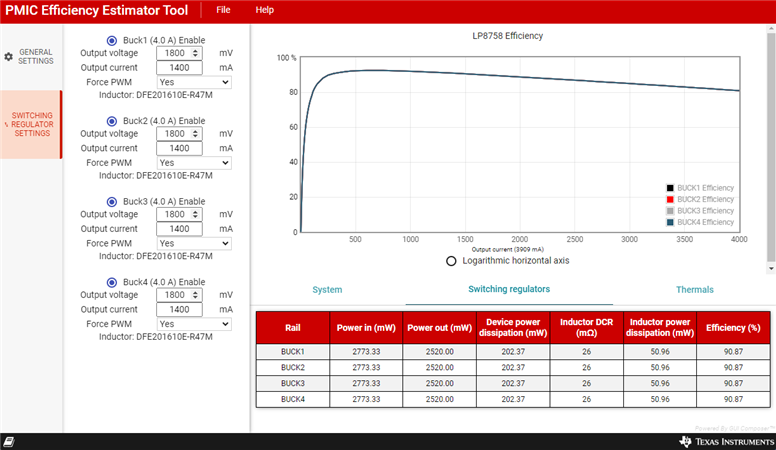The height and width of the screenshot is (450, 776).
Task: Click the Rail column header
Action: (x=292, y=328)
